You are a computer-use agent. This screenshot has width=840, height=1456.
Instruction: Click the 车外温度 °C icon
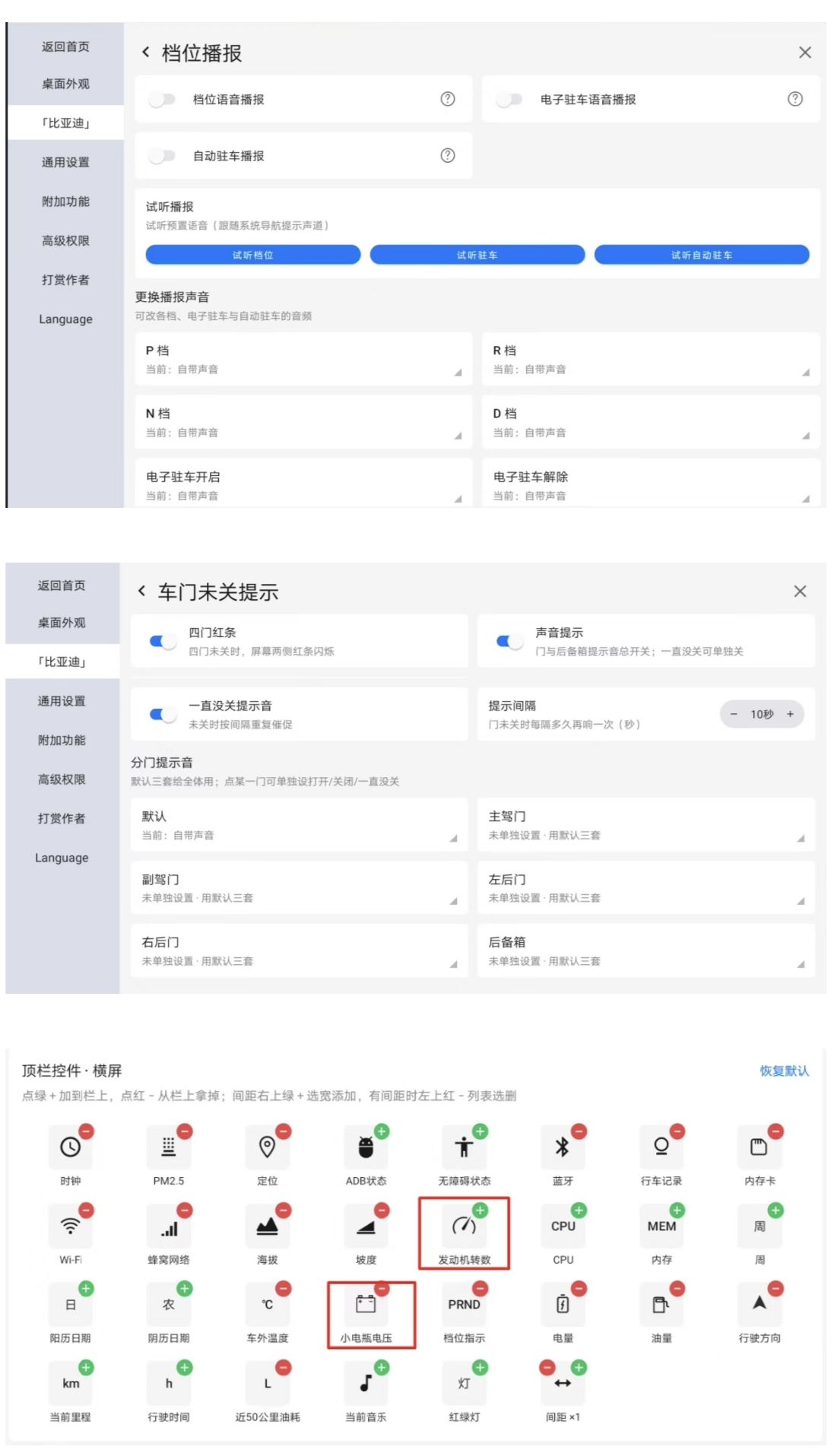pyautogui.click(x=267, y=1305)
